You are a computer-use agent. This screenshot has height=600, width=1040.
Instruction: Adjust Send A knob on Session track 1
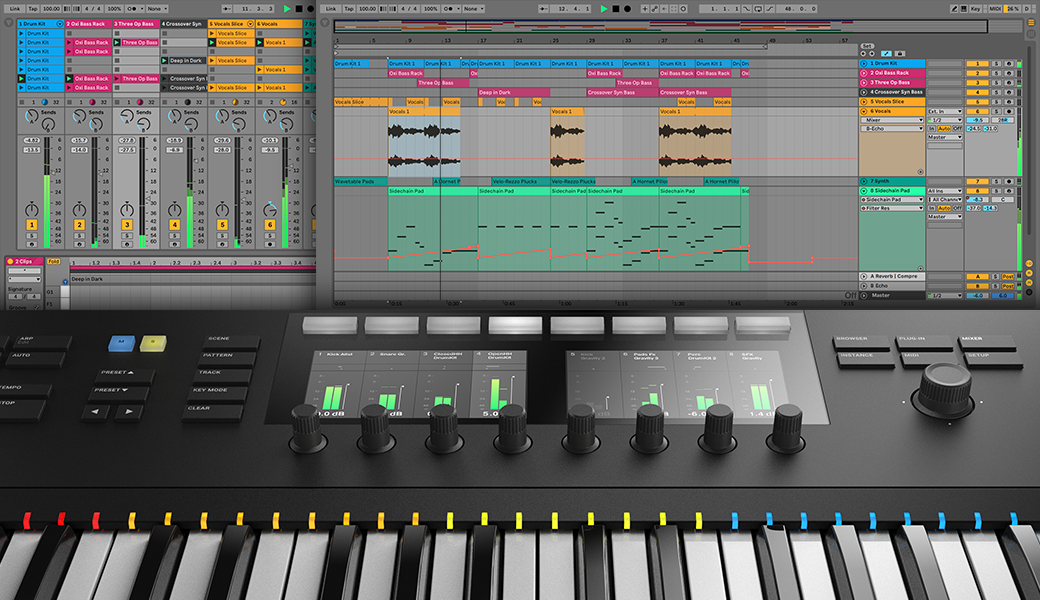click(31, 116)
